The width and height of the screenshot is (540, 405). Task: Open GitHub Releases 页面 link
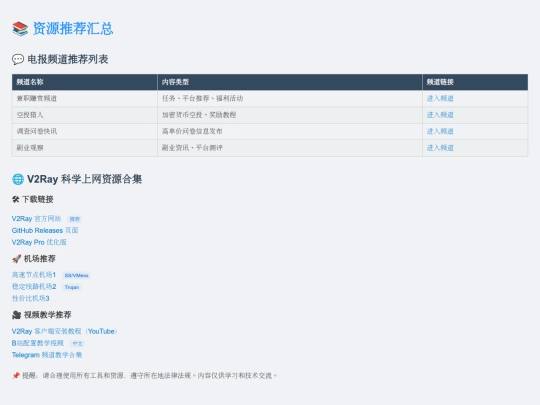tap(45, 230)
